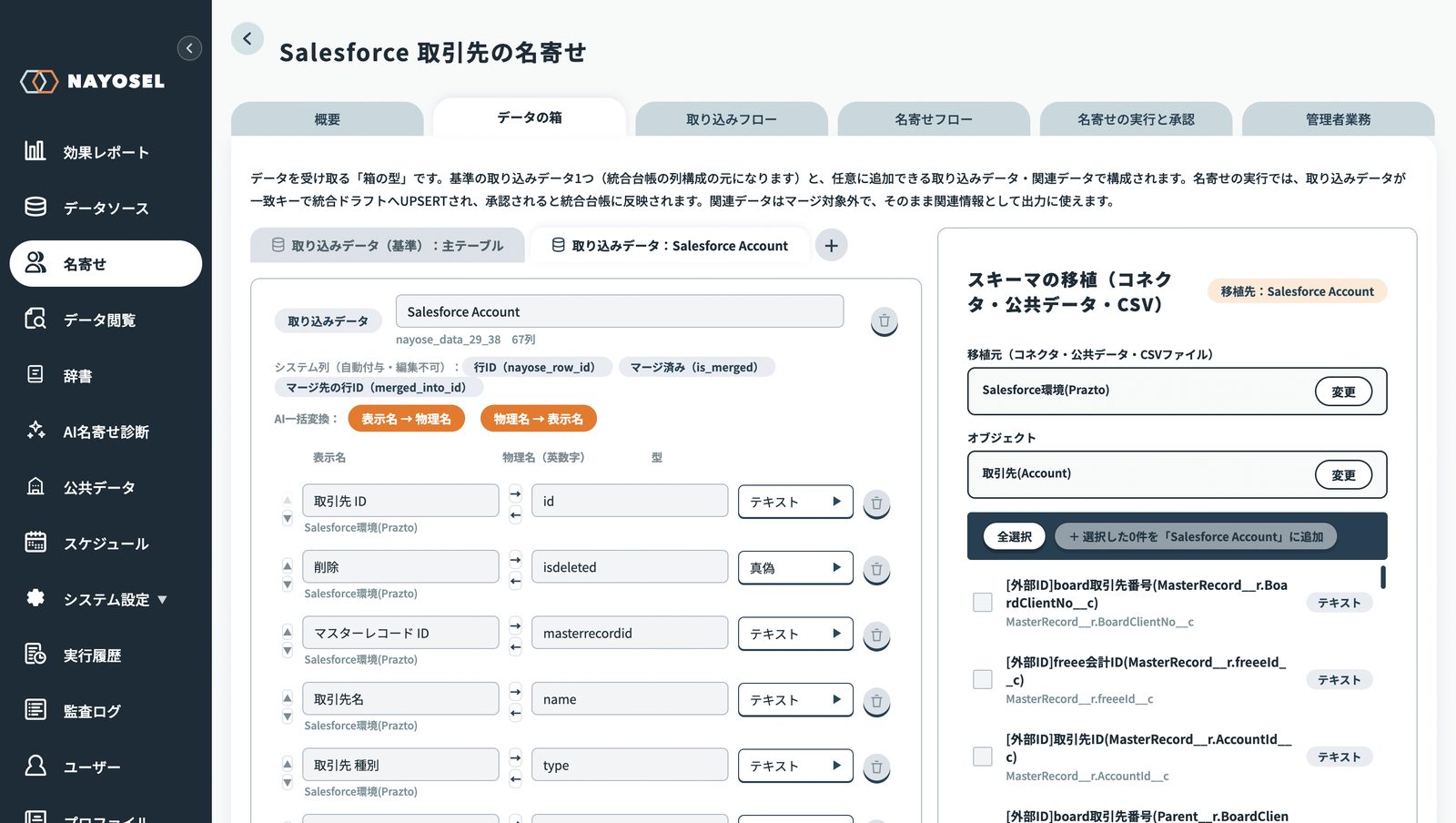Viewport: 1456px width, 823px height.
Task: Add selected items to Salesforce Account
Action: pyautogui.click(x=1196, y=536)
